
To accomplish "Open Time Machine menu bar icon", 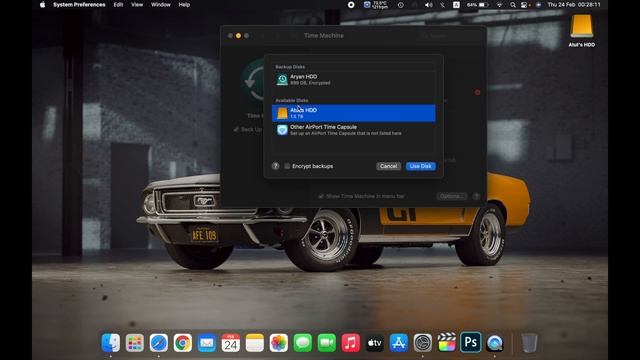I will [401, 5].
